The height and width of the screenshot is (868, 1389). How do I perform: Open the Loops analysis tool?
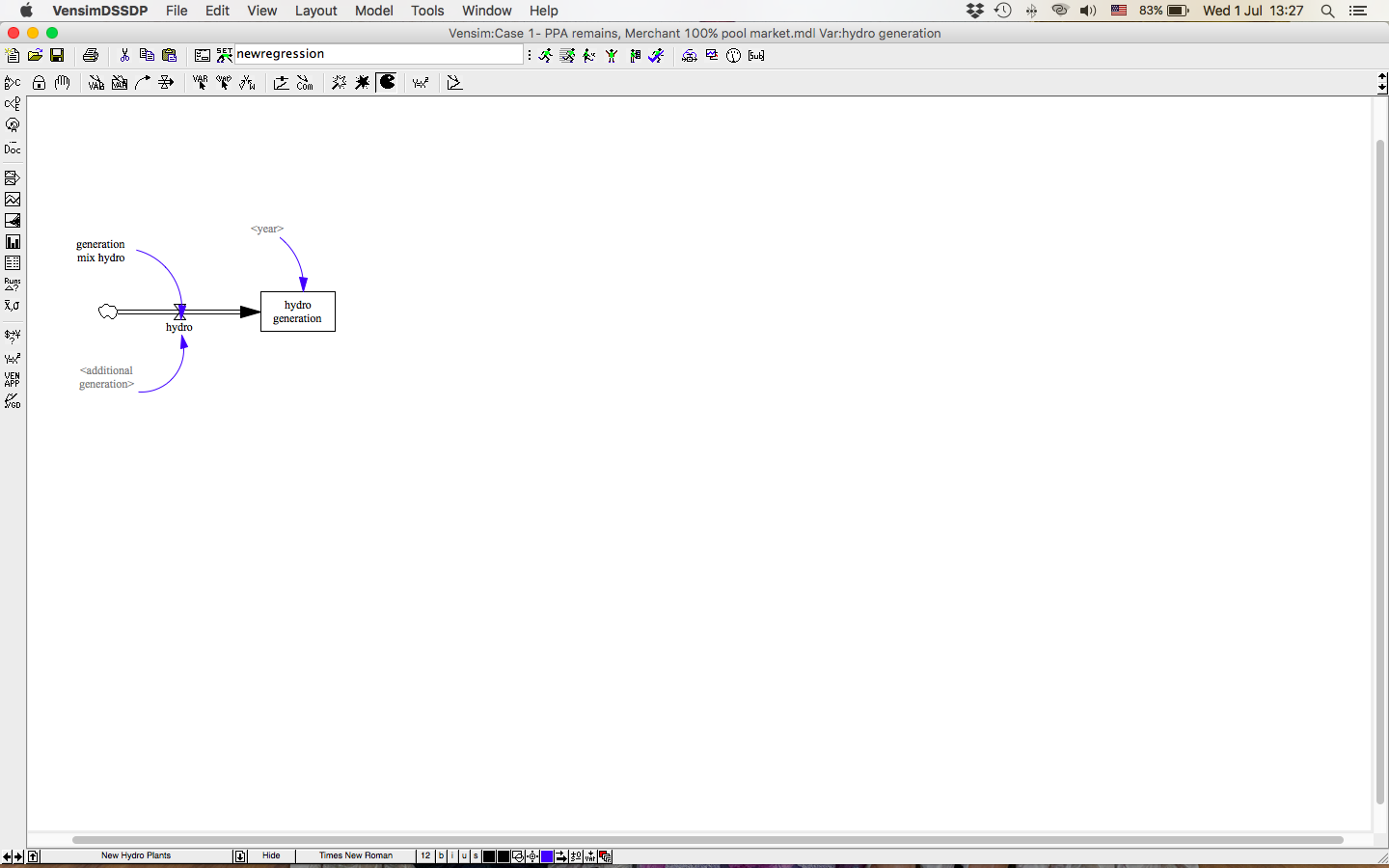pos(13,125)
